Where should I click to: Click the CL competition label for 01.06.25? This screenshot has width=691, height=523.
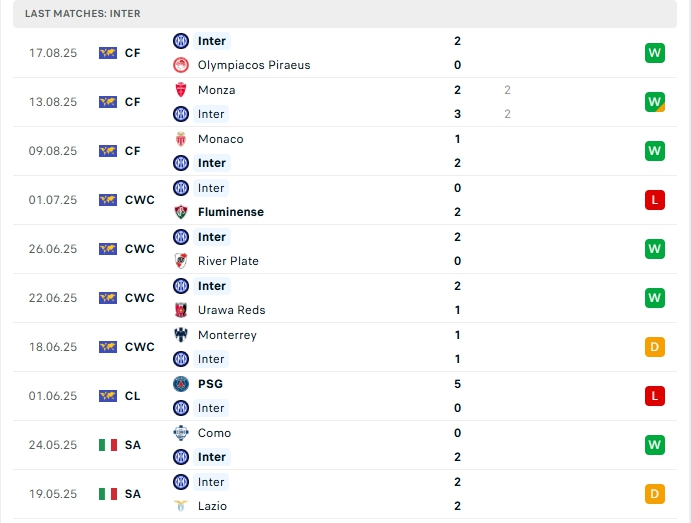tap(133, 396)
